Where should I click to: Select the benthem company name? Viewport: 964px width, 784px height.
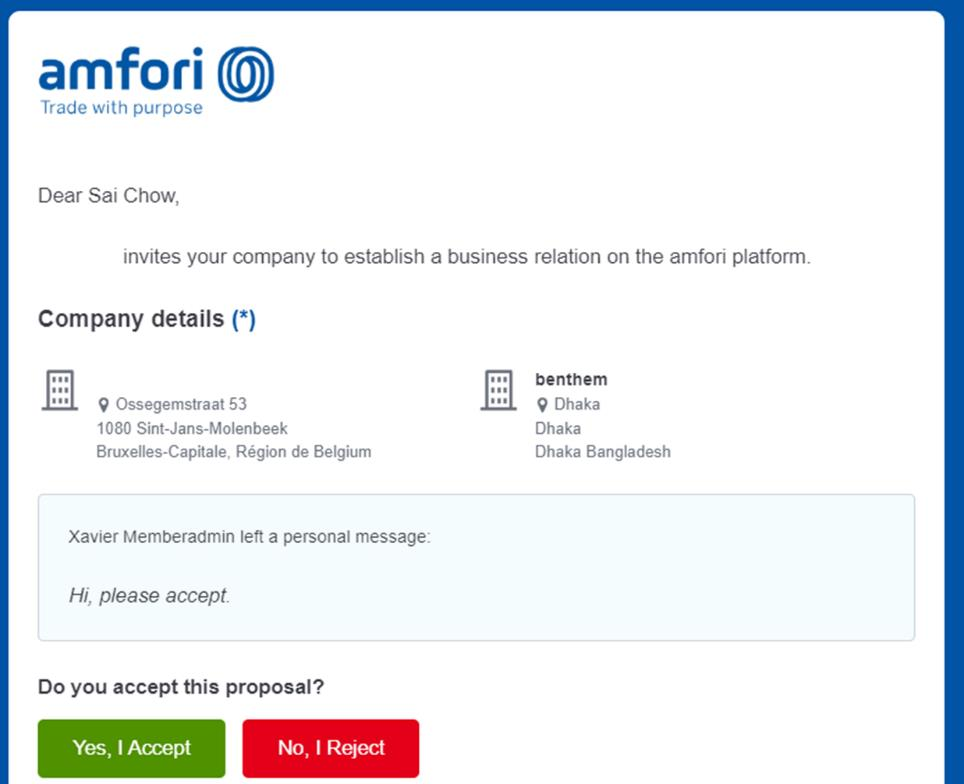[x=571, y=380]
